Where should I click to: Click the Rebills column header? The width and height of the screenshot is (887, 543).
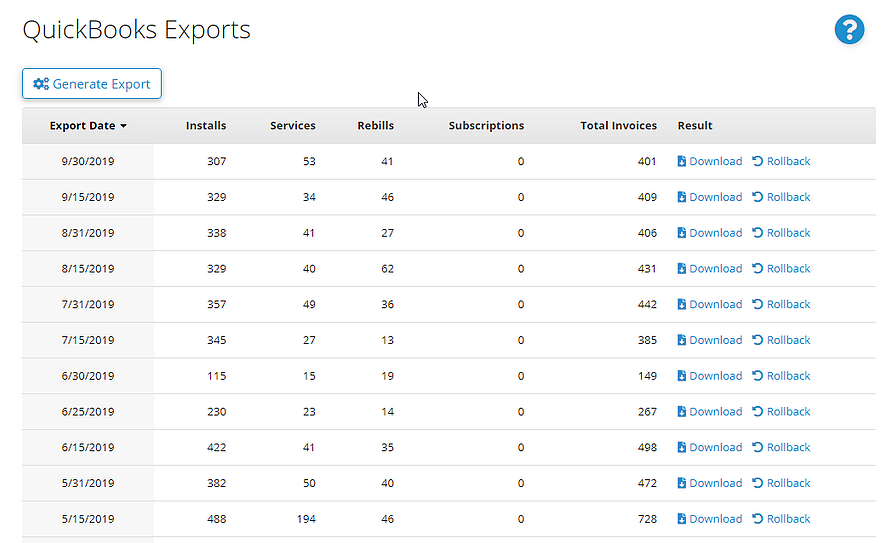pyautogui.click(x=375, y=126)
